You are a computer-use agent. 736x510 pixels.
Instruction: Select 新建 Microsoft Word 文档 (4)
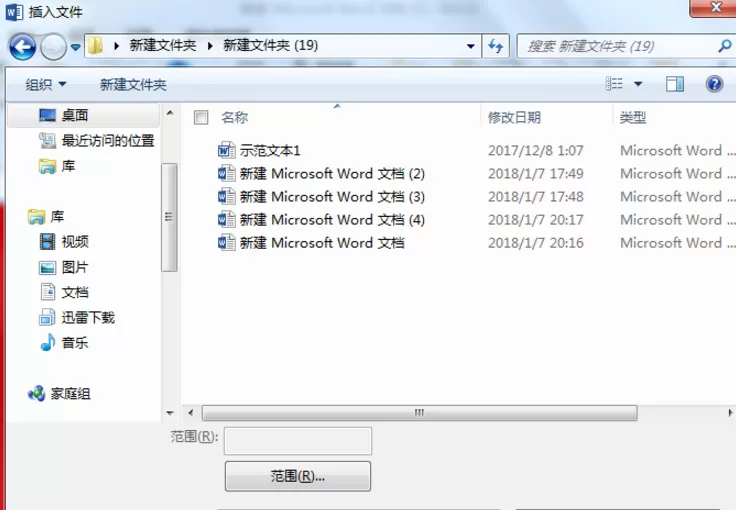tap(332, 220)
